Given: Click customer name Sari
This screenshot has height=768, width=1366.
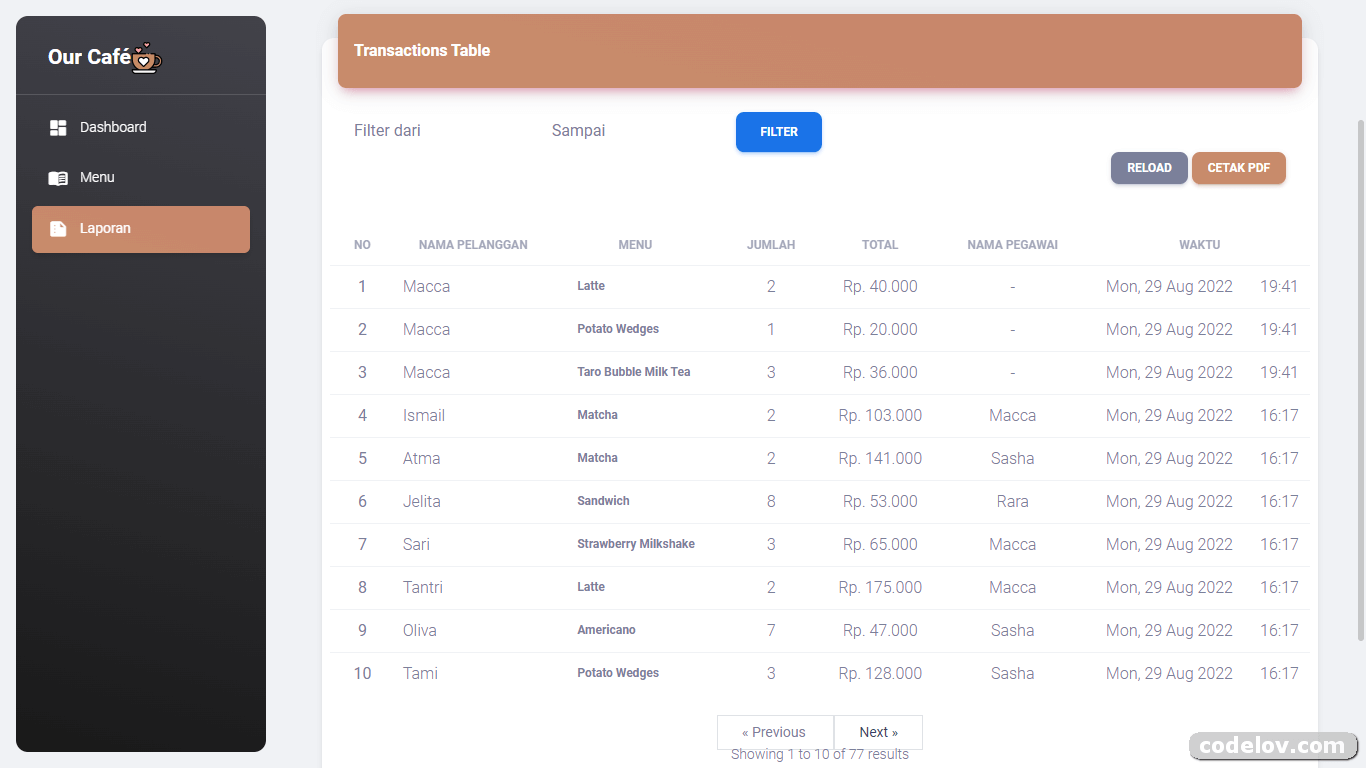Looking at the screenshot, I should tap(417, 544).
